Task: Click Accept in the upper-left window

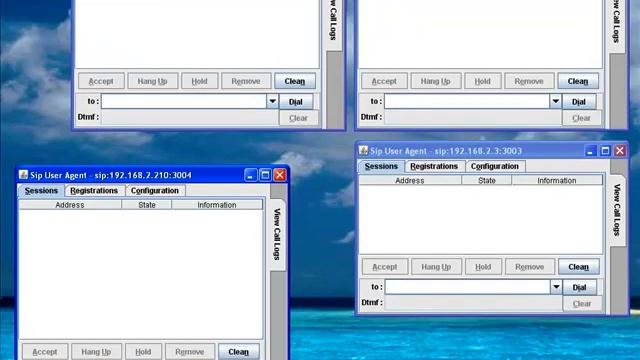Action: click(101, 81)
